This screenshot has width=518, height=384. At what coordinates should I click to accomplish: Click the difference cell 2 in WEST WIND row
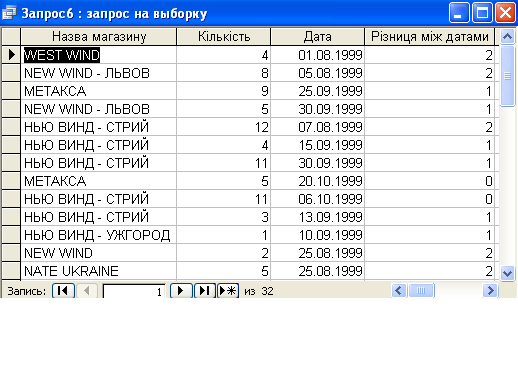pyautogui.click(x=430, y=55)
